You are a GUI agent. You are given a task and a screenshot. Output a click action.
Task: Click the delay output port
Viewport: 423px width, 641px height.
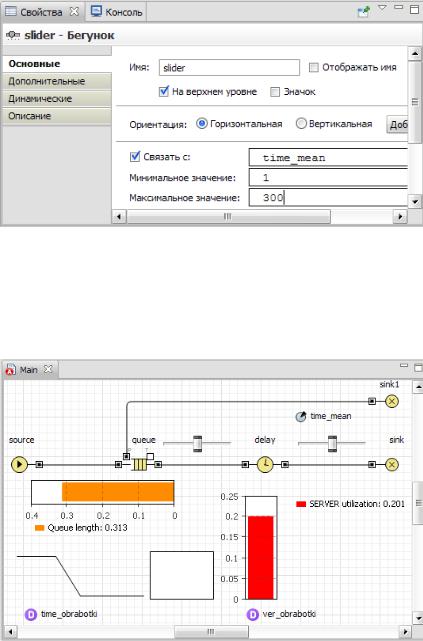pos(285,464)
